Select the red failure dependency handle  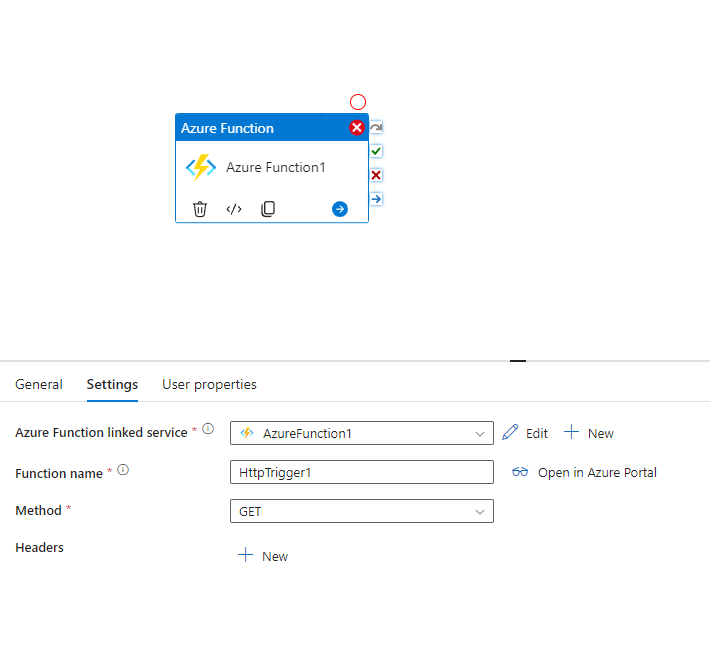click(x=376, y=175)
